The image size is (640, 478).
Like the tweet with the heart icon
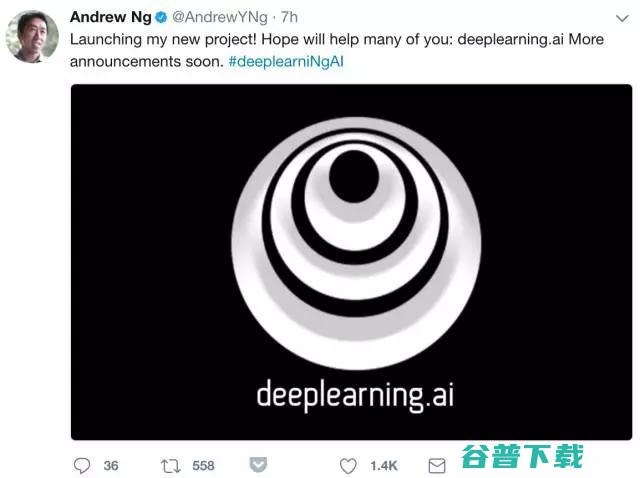click(348, 466)
